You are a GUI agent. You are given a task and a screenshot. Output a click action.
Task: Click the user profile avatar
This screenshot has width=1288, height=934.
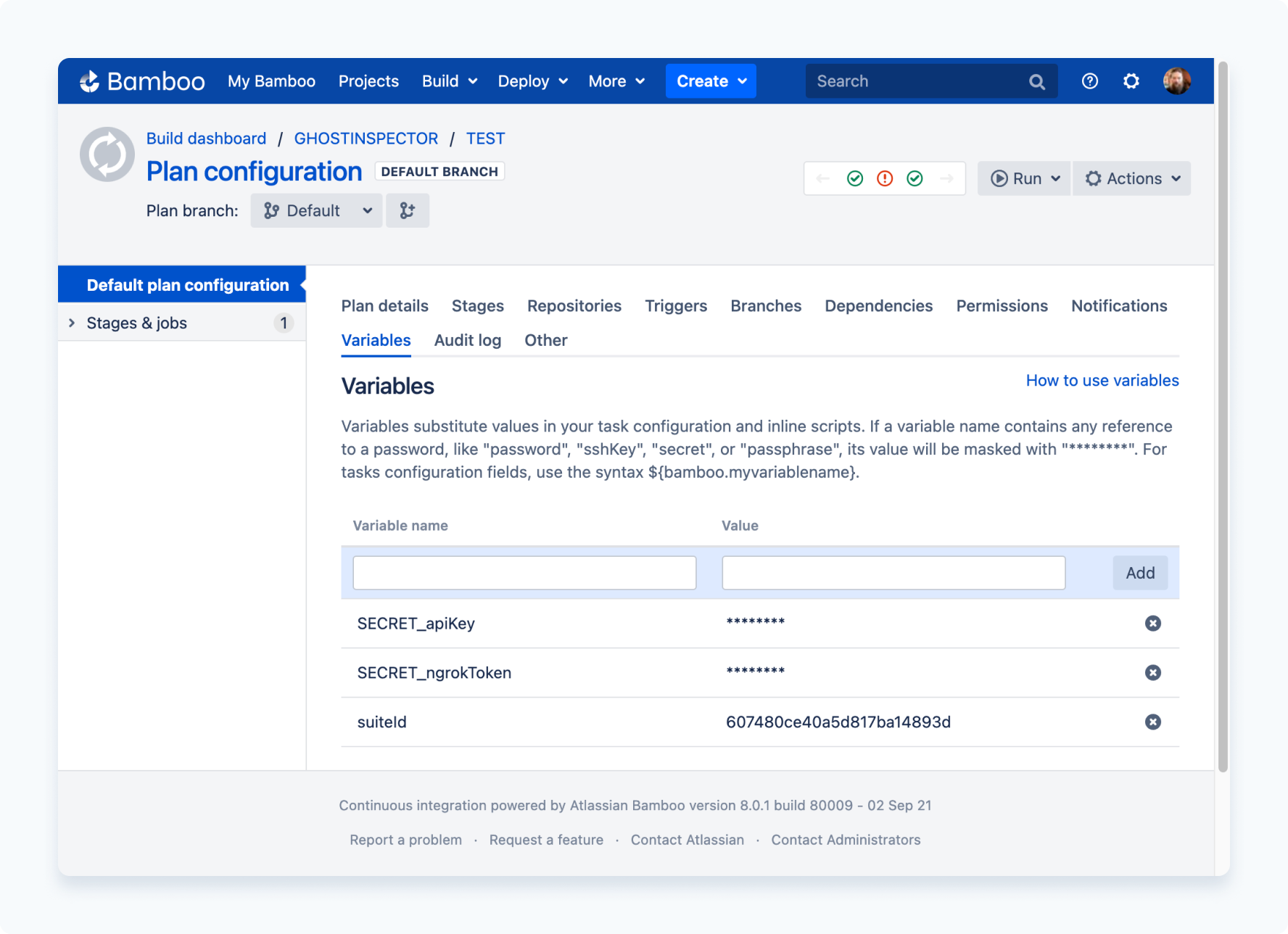pyautogui.click(x=1176, y=80)
